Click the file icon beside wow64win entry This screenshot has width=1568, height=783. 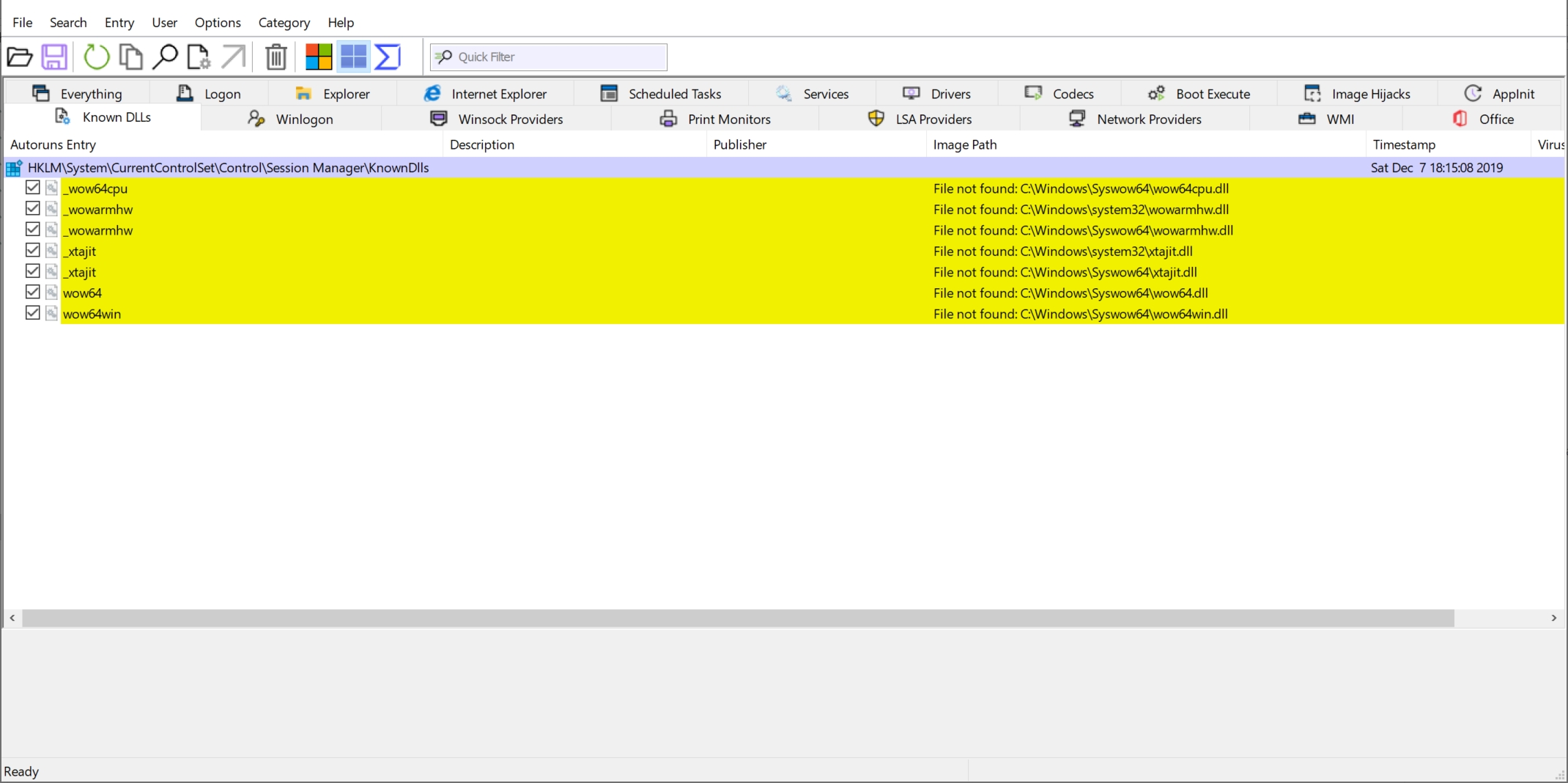pos(51,314)
